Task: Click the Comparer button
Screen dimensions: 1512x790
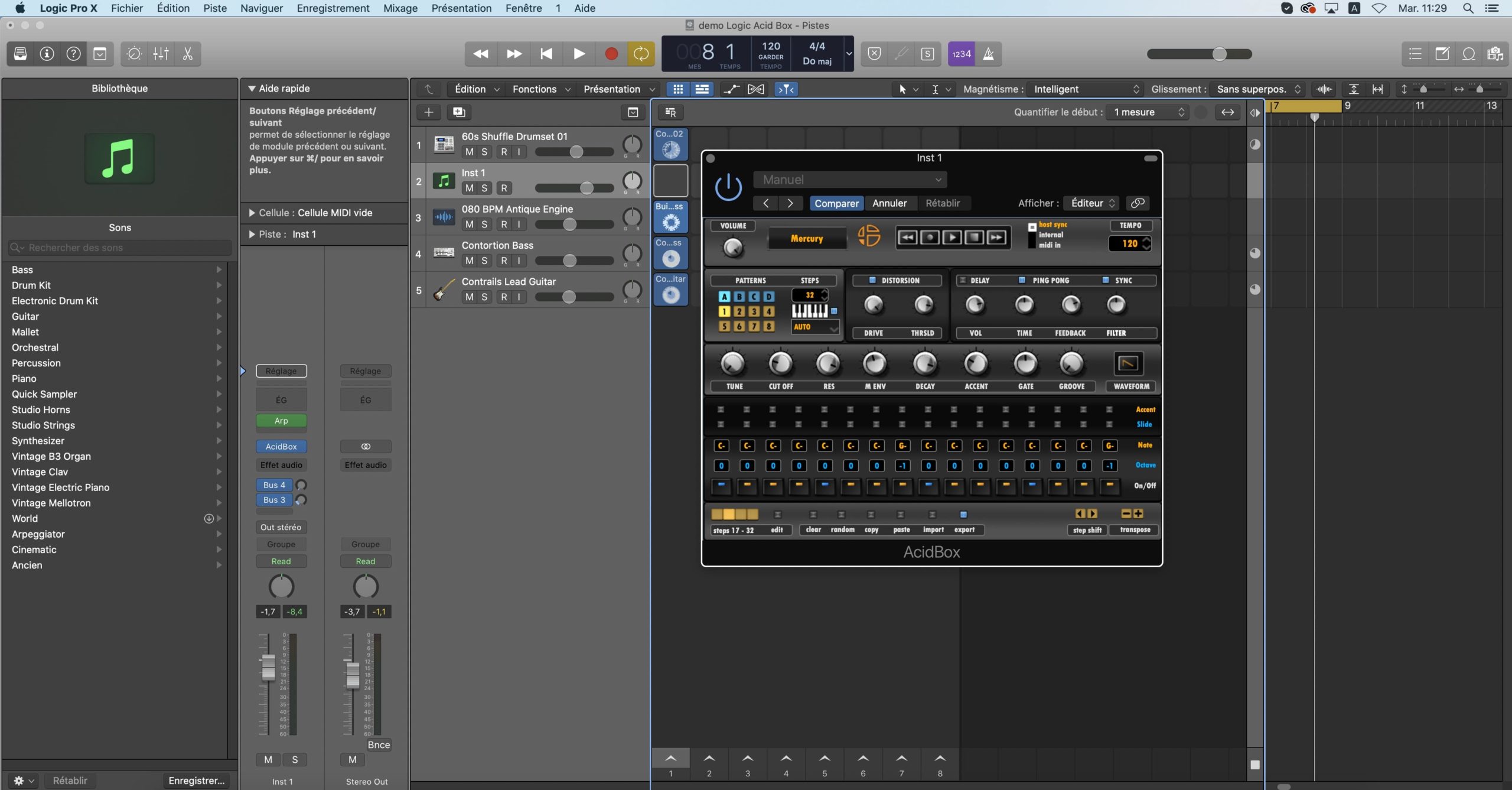Action: 836,203
